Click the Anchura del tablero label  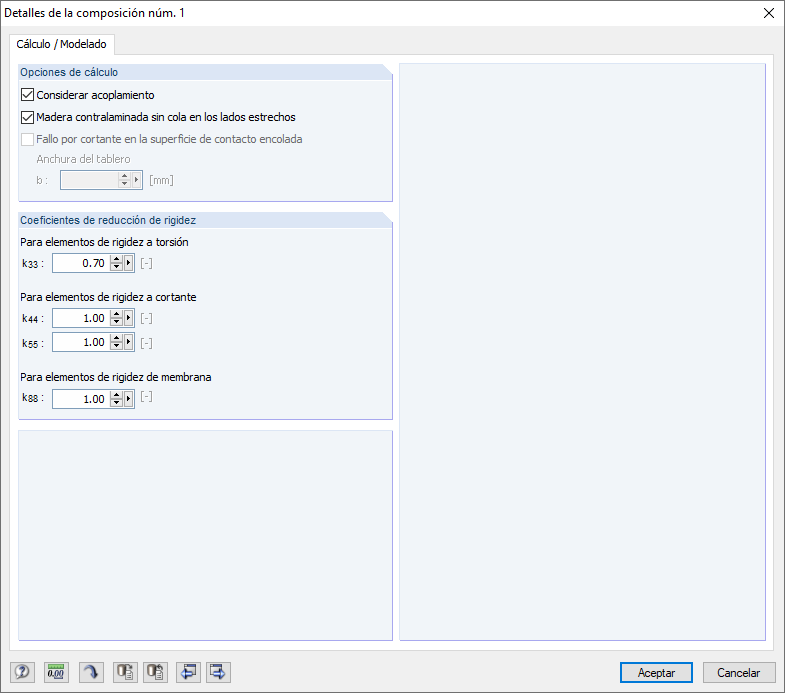[83, 159]
